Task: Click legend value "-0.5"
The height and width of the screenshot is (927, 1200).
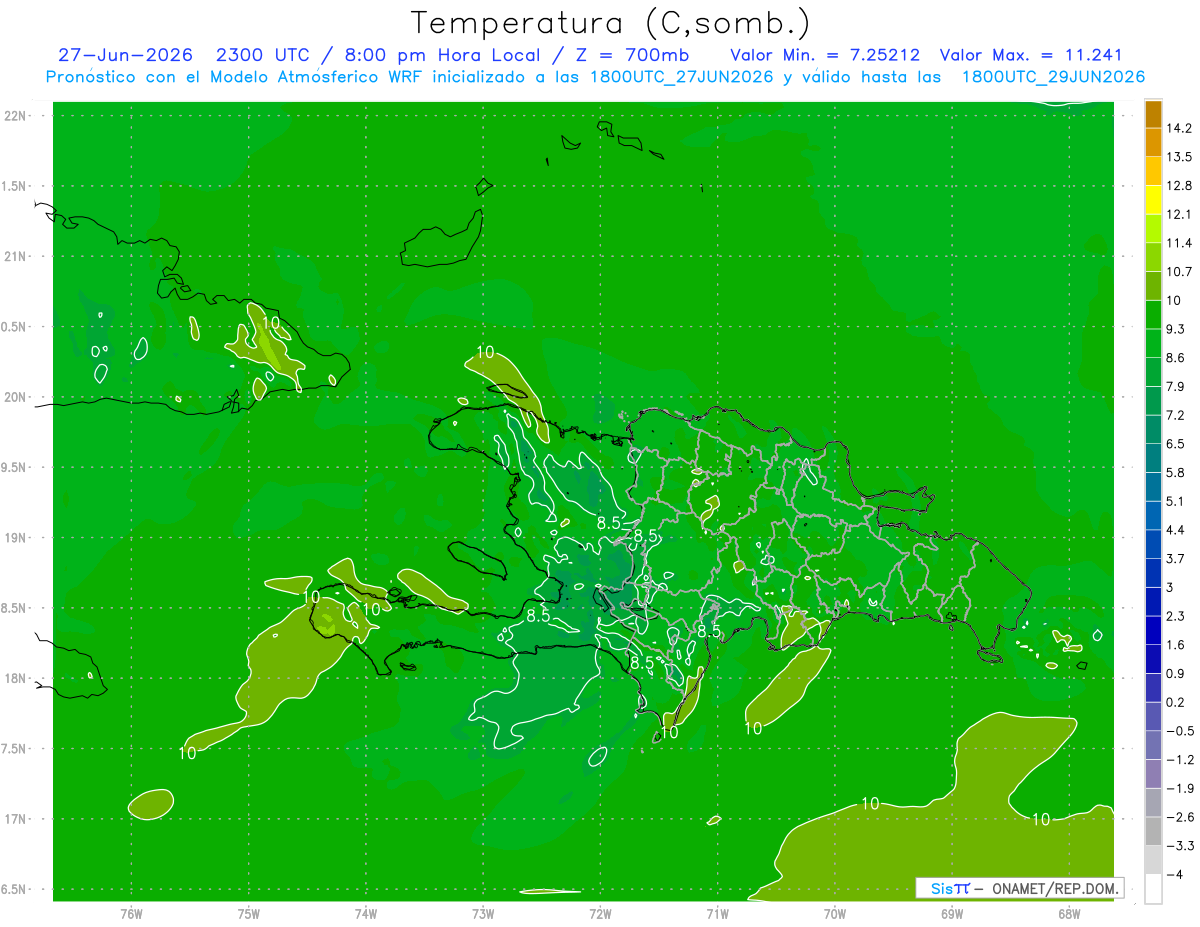Action: [x=1180, y=731]
